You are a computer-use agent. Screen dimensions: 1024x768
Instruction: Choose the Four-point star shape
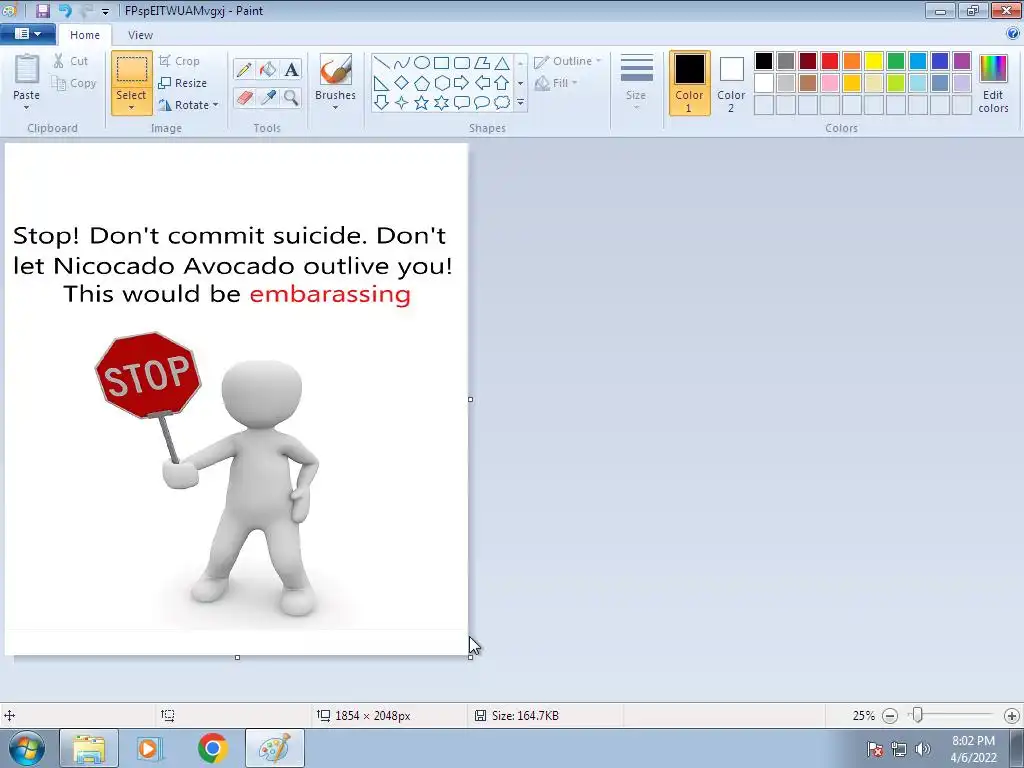tap(402, 103)
